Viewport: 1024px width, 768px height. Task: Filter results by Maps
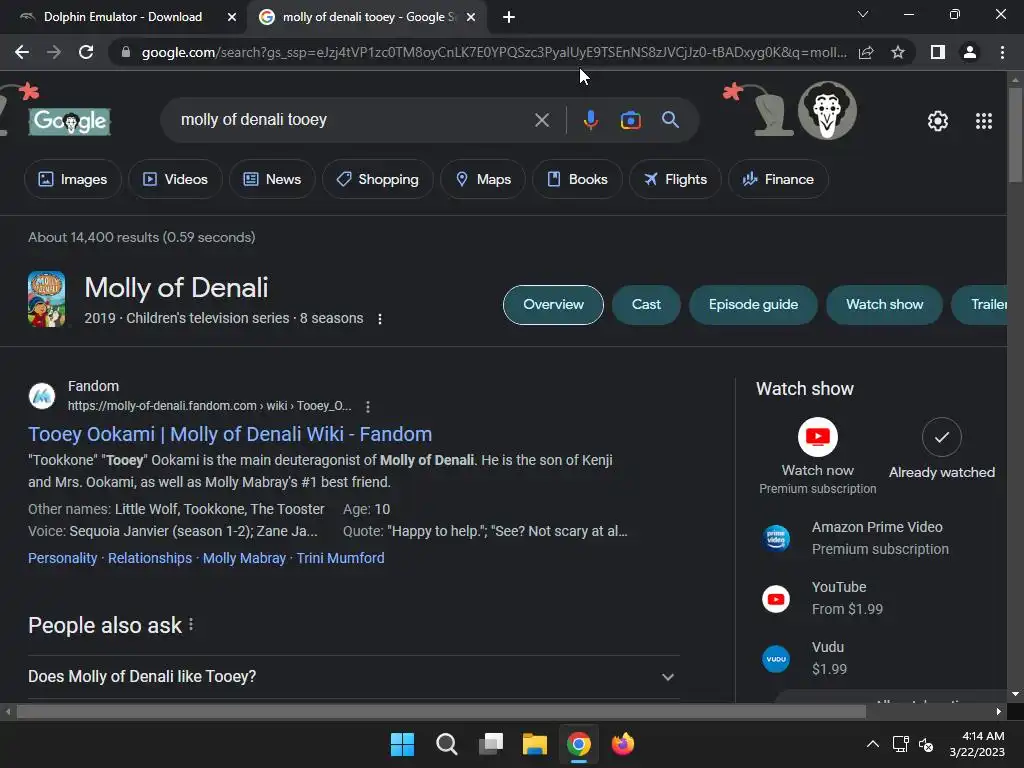483,179
